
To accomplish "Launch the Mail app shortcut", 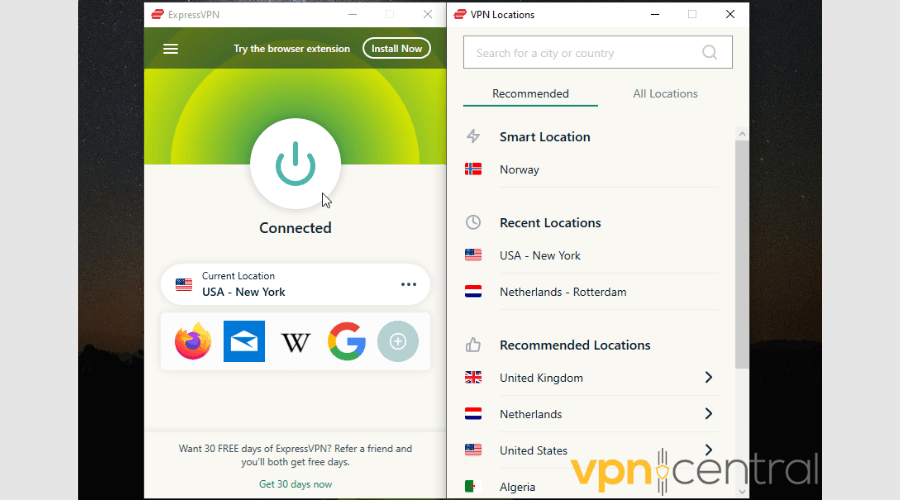I will (x=244, y=341).
